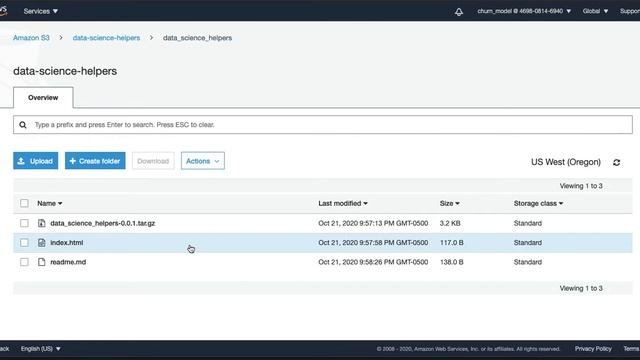This screenshot has height=360, width=640.
Task: Check the box for readme.md
Action: (24, 262)
